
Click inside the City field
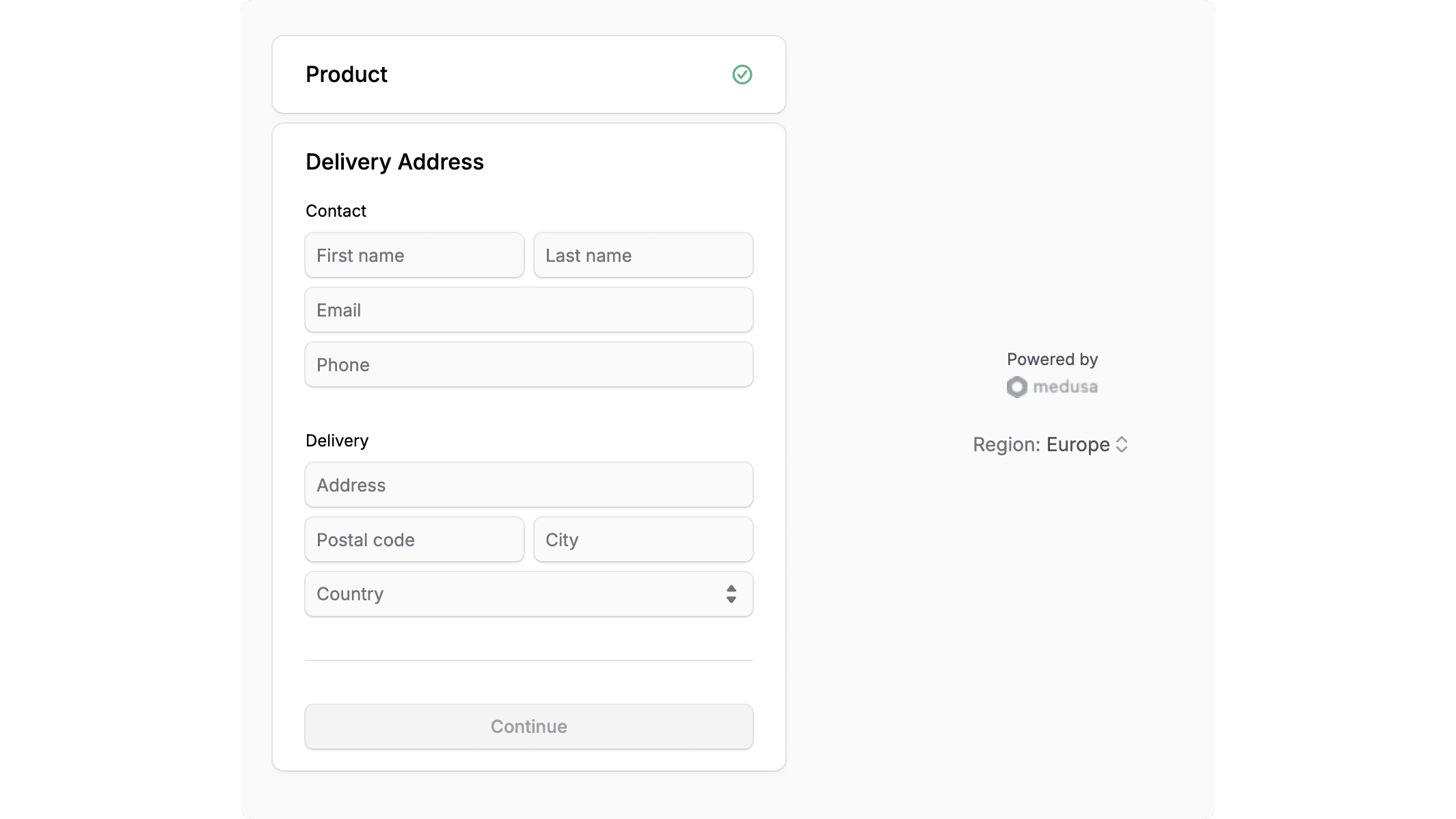coord(643,539)
